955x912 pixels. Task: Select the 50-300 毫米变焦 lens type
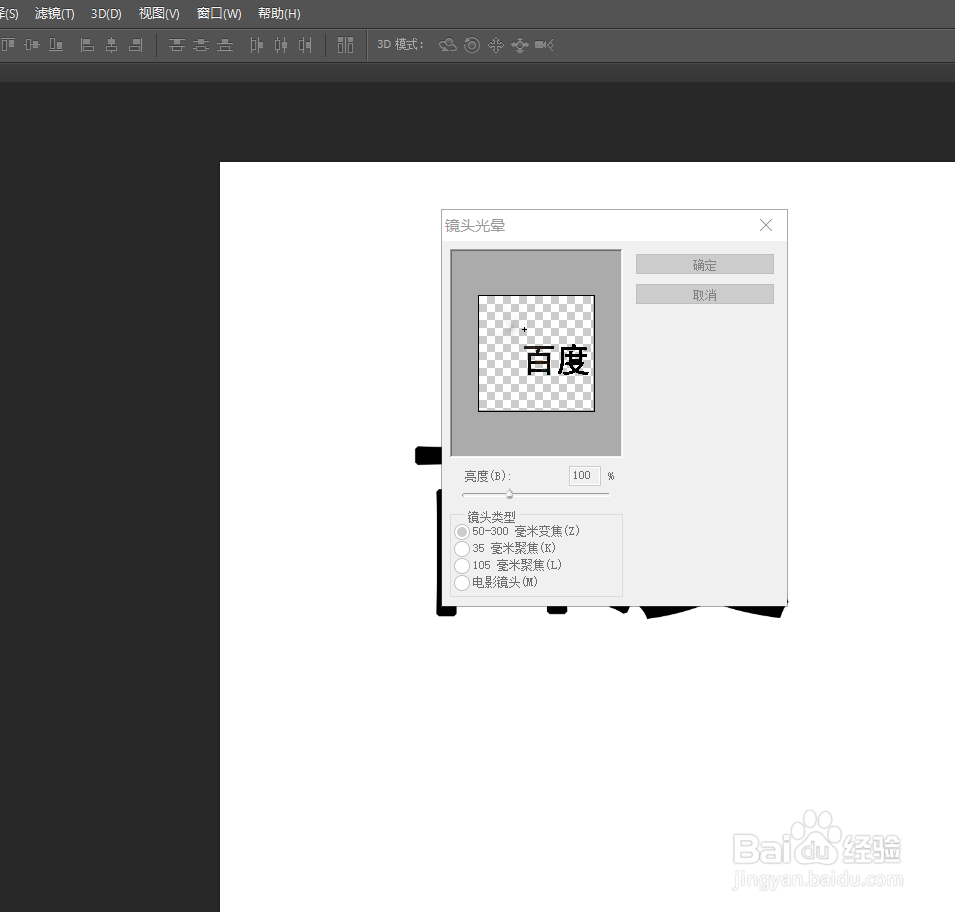pos(462,531)
